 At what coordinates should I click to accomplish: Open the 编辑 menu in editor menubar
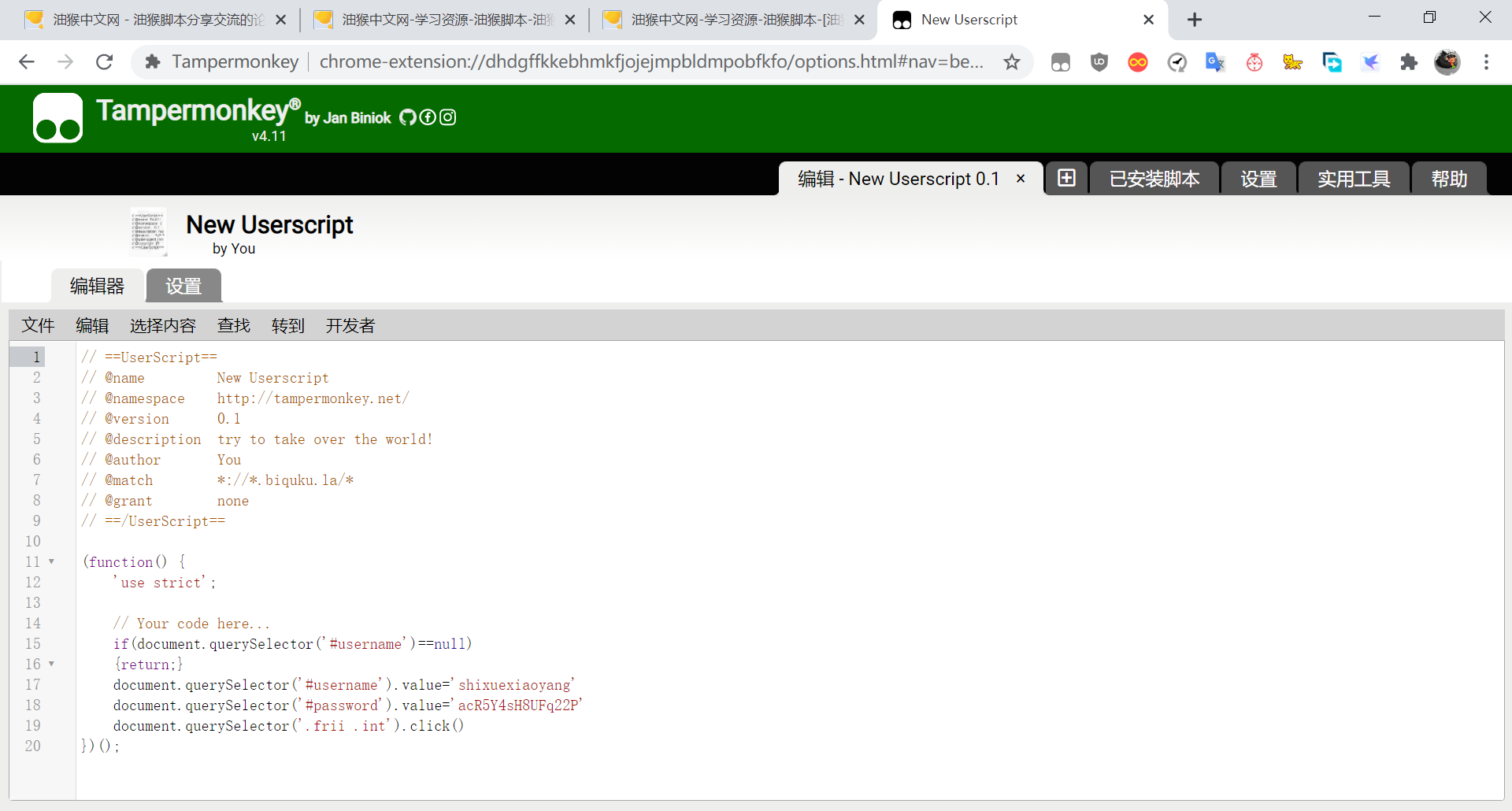(92, 325)
